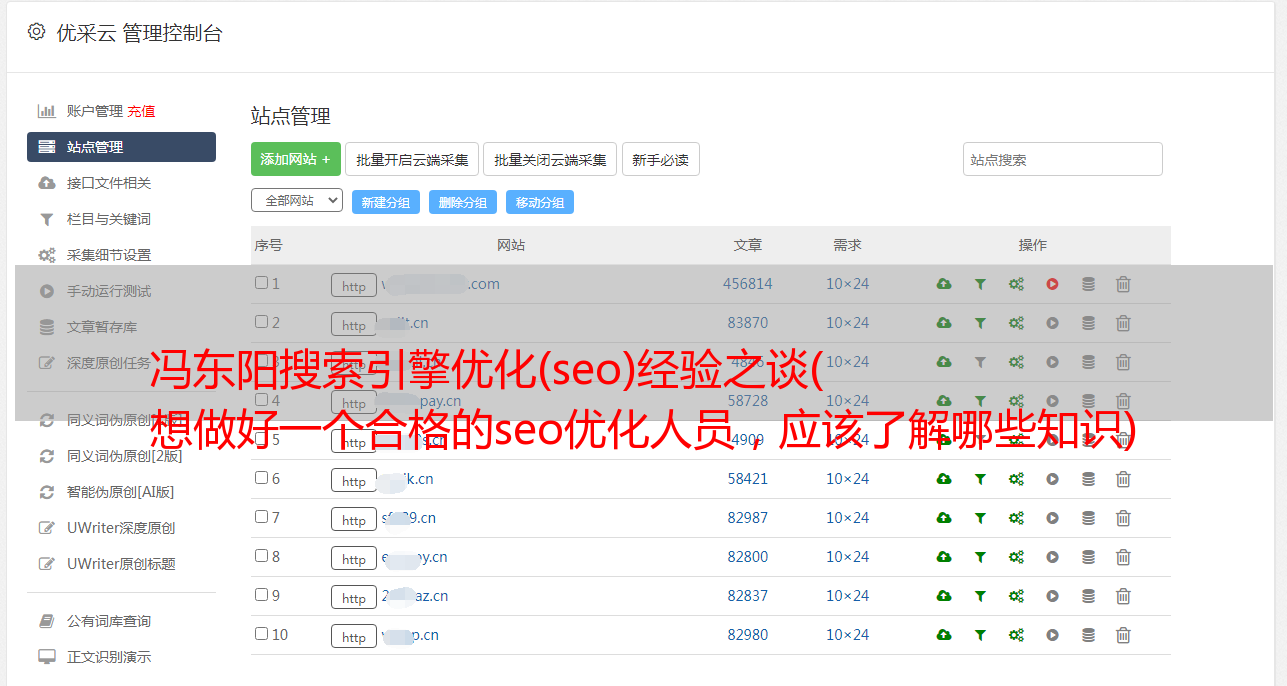Click the filter icon in row 2
Image resolution: width=1287 pixels, height=686 pixels.
coord(980,323)
